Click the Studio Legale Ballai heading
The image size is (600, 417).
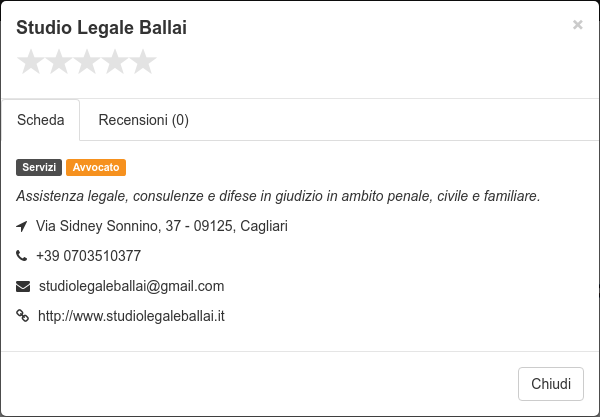pyautogui.click(x=101, y=28)
